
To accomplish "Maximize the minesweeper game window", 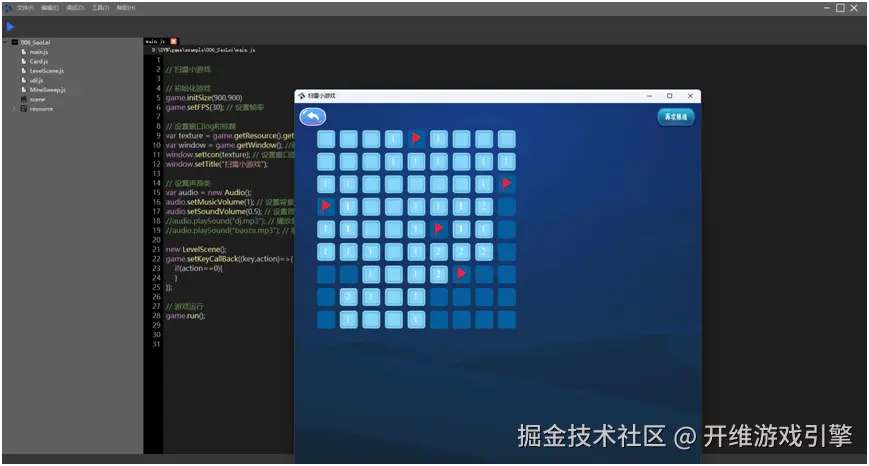I will (x=669, y=96).
